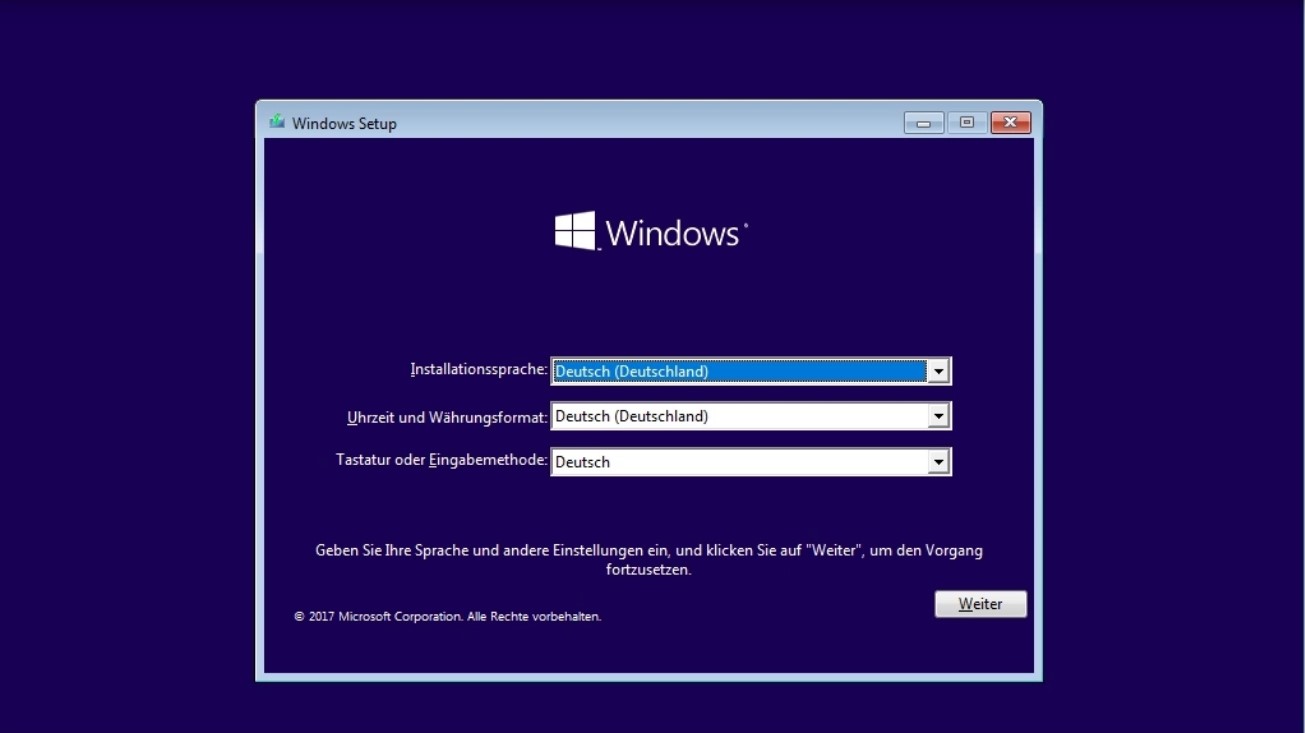Click the Tastatur field showing Deutsch
Viewport: 1305px width, 733px height.
tap(751, 462)
